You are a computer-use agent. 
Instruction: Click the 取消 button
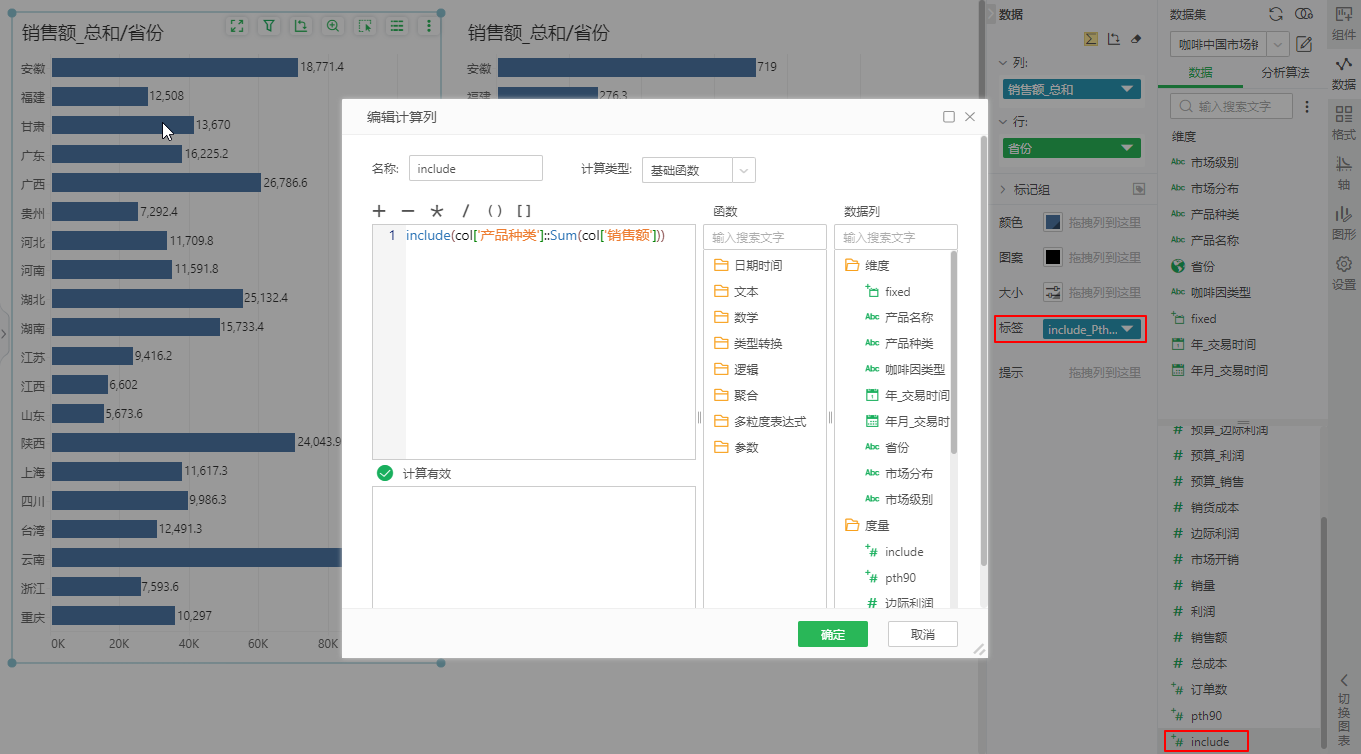coord(922,634)
